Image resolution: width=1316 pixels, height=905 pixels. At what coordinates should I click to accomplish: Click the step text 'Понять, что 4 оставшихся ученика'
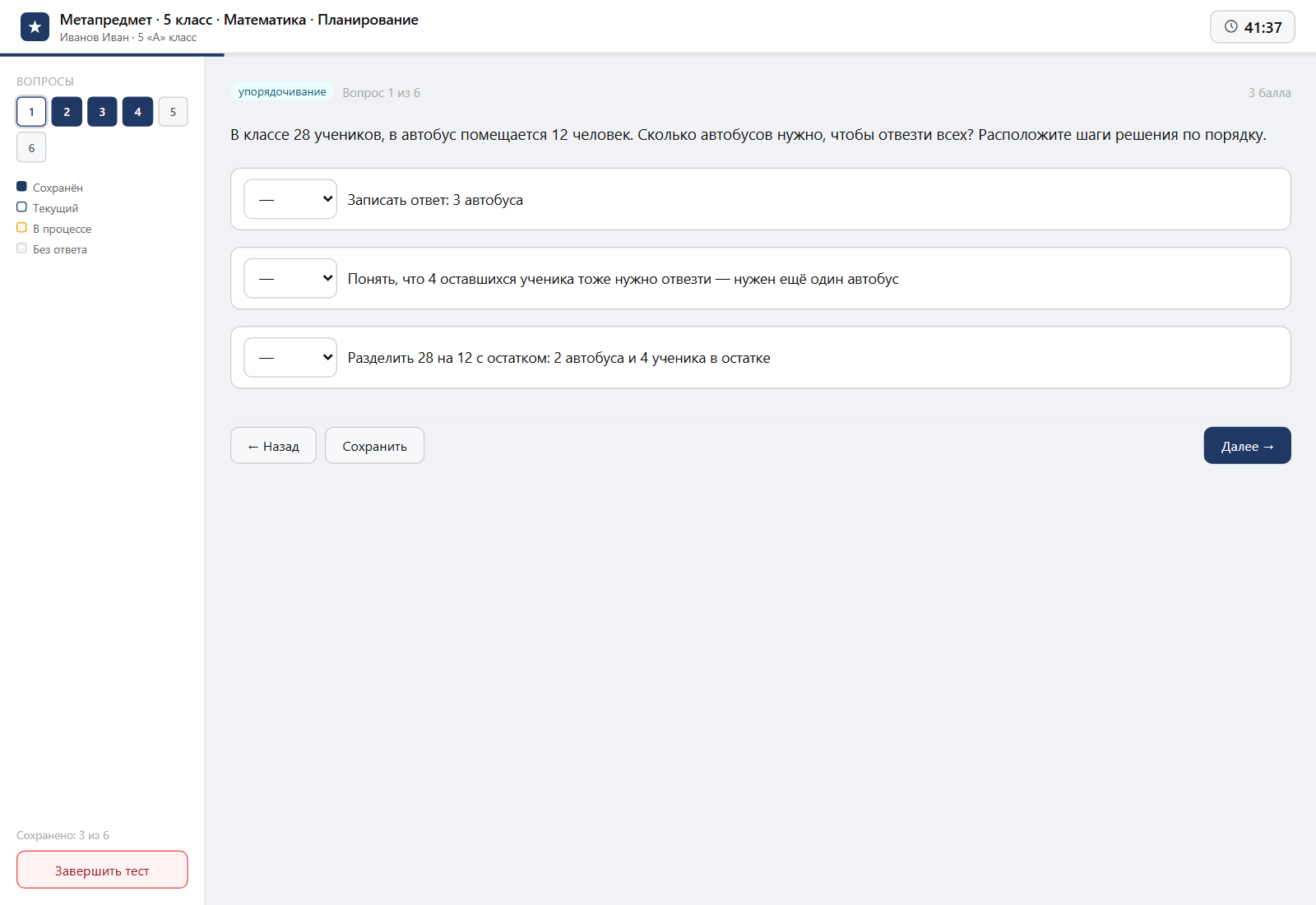tap(623, 279)
